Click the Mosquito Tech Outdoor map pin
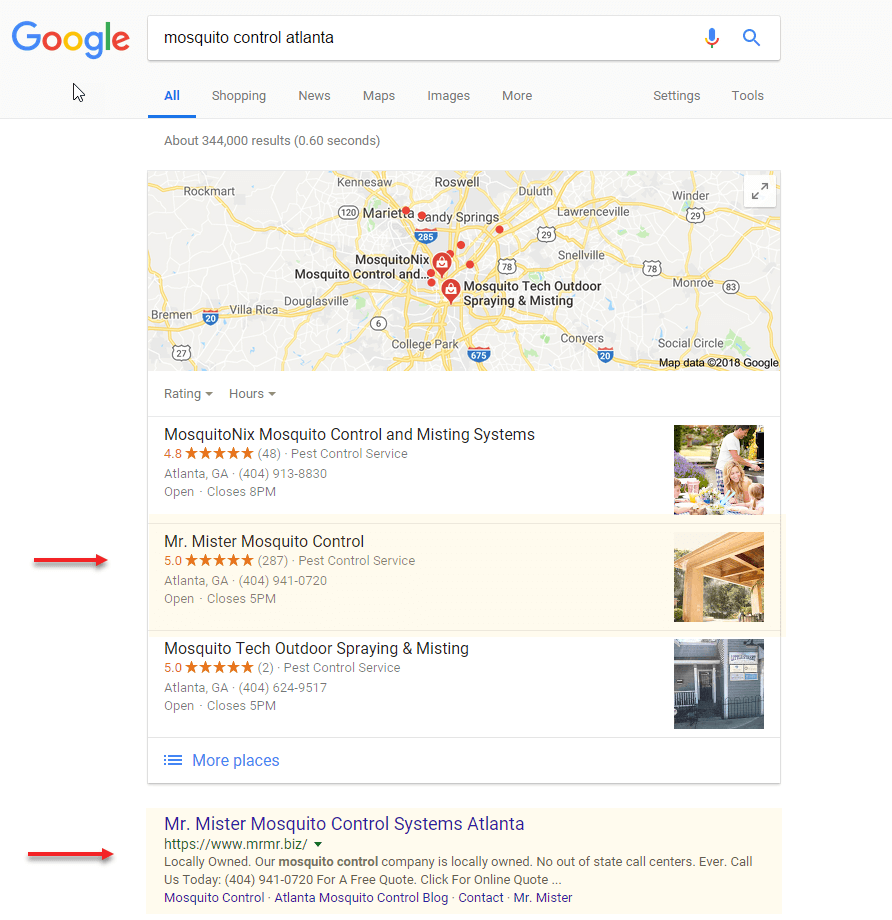Image resolution: width=892 pixels, height=920 pixels. coord(451,291)
